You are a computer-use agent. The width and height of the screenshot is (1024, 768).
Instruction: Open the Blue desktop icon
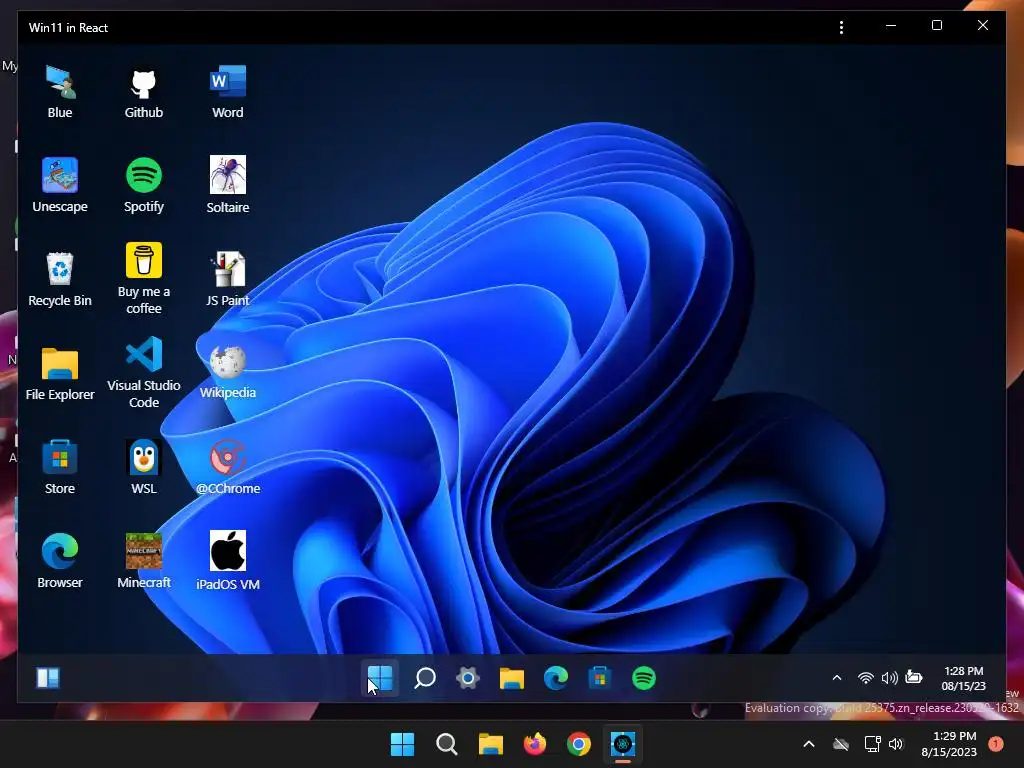pyautogui.click(x=60, y=91)
